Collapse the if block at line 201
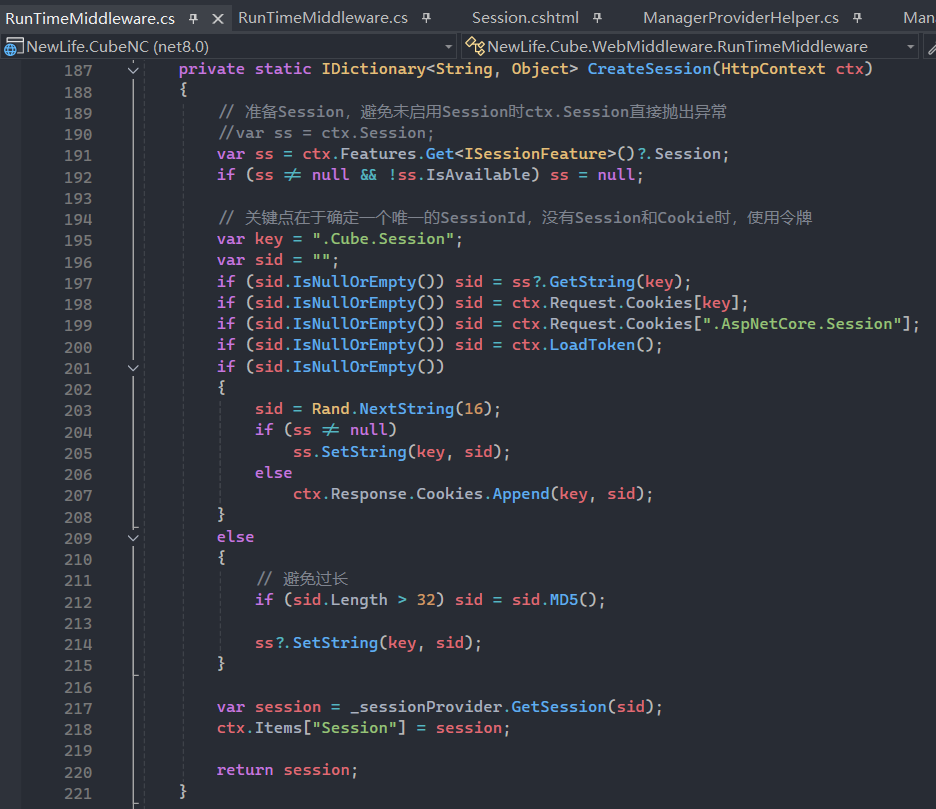Image resolution: width=936 pixels, height=809 pixels. click(134, 367)
